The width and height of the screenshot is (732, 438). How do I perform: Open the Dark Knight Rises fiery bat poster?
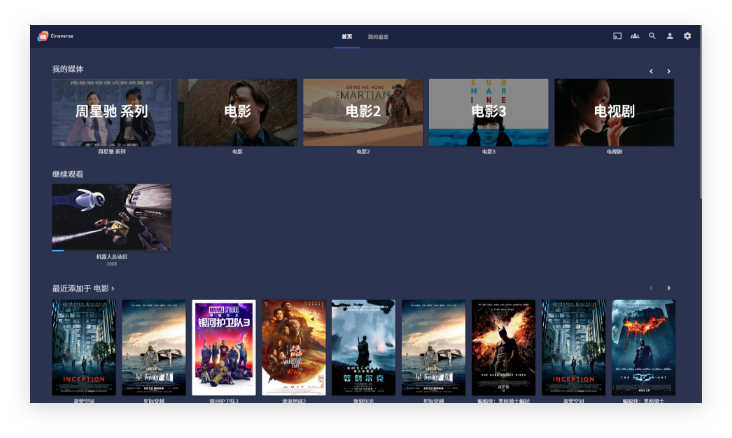504,347
